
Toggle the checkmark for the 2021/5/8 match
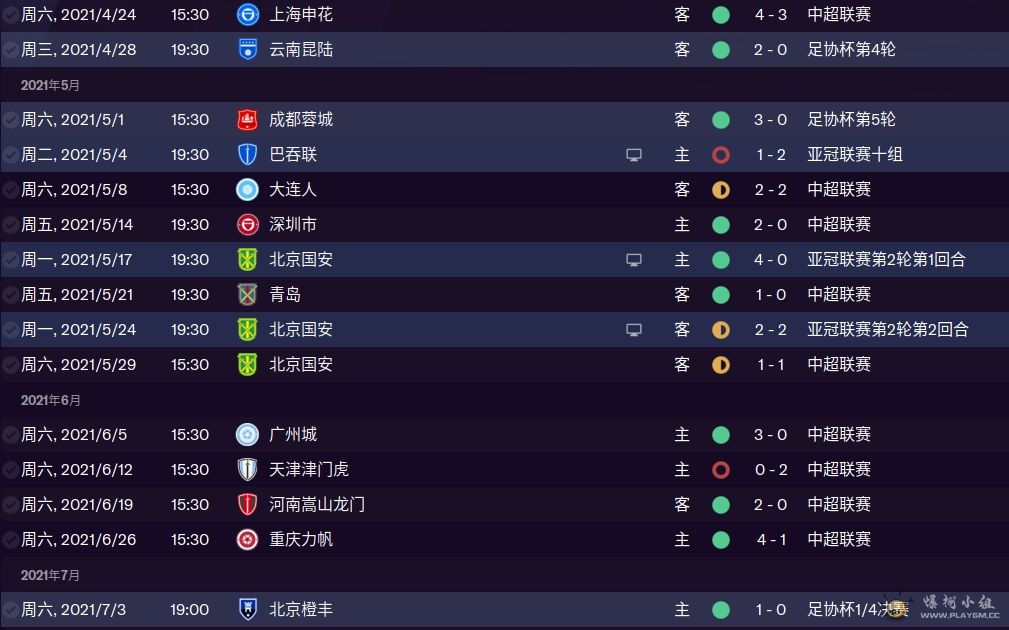click(x=10, y=190)
